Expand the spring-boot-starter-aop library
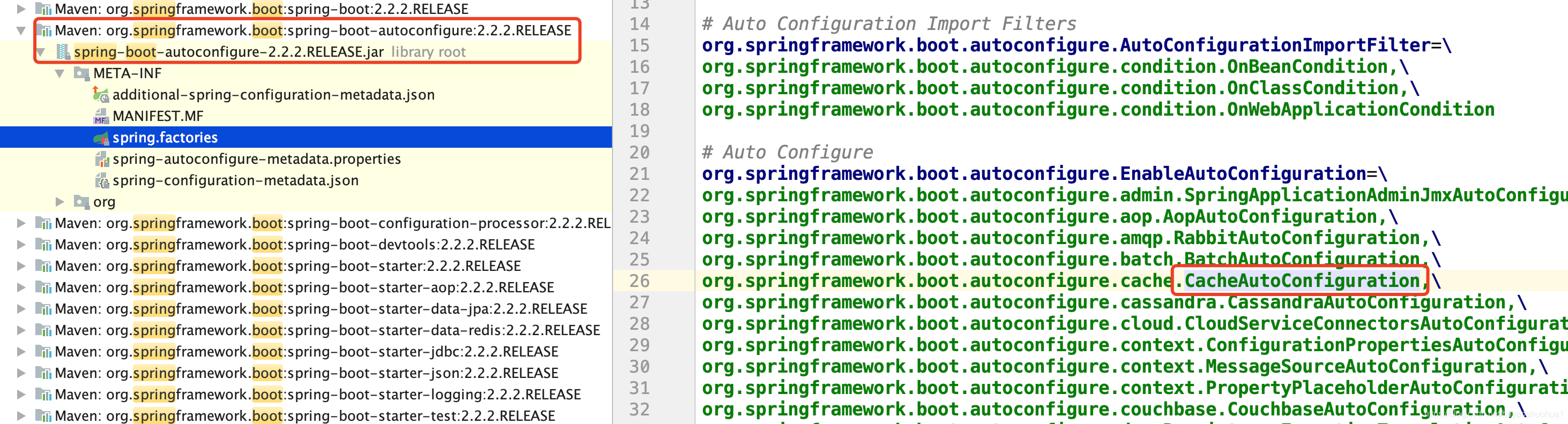 [x=21, y=287]
